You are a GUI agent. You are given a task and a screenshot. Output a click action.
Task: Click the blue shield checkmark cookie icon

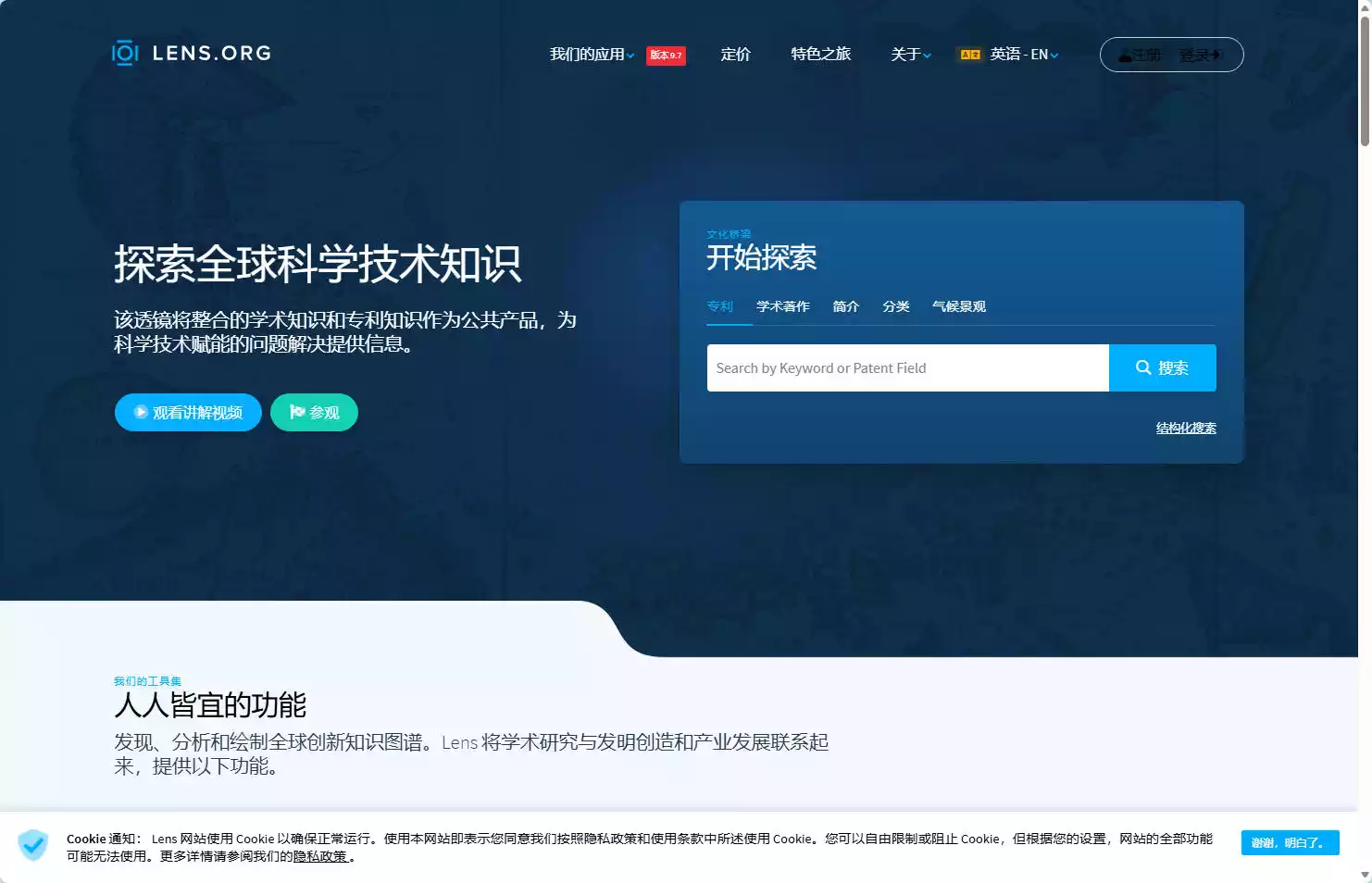pyautogui.click(x=33, y=845)
